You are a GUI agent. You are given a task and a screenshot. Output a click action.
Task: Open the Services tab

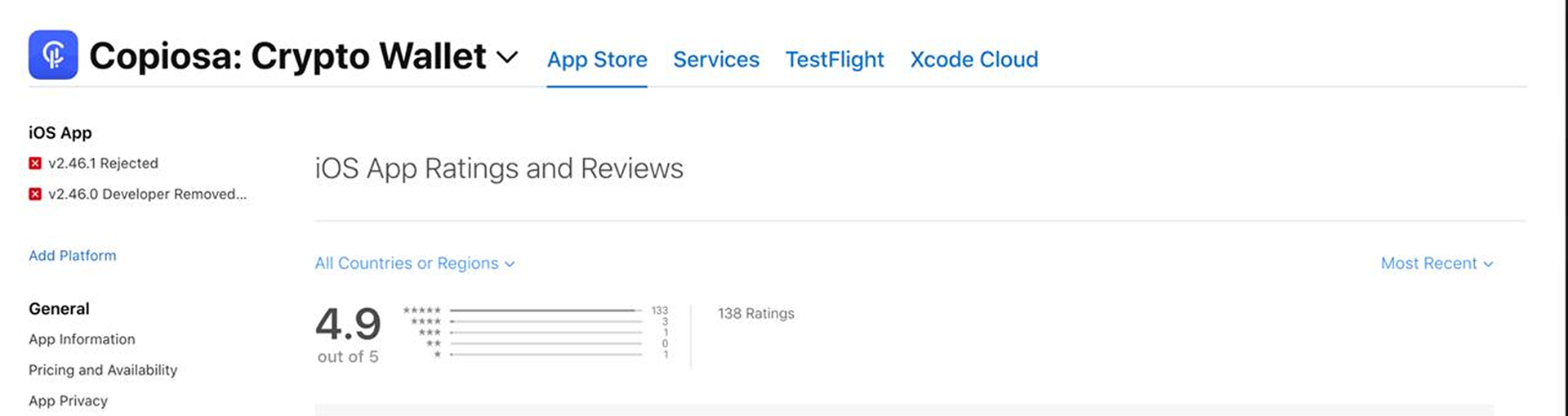point(716,60)
